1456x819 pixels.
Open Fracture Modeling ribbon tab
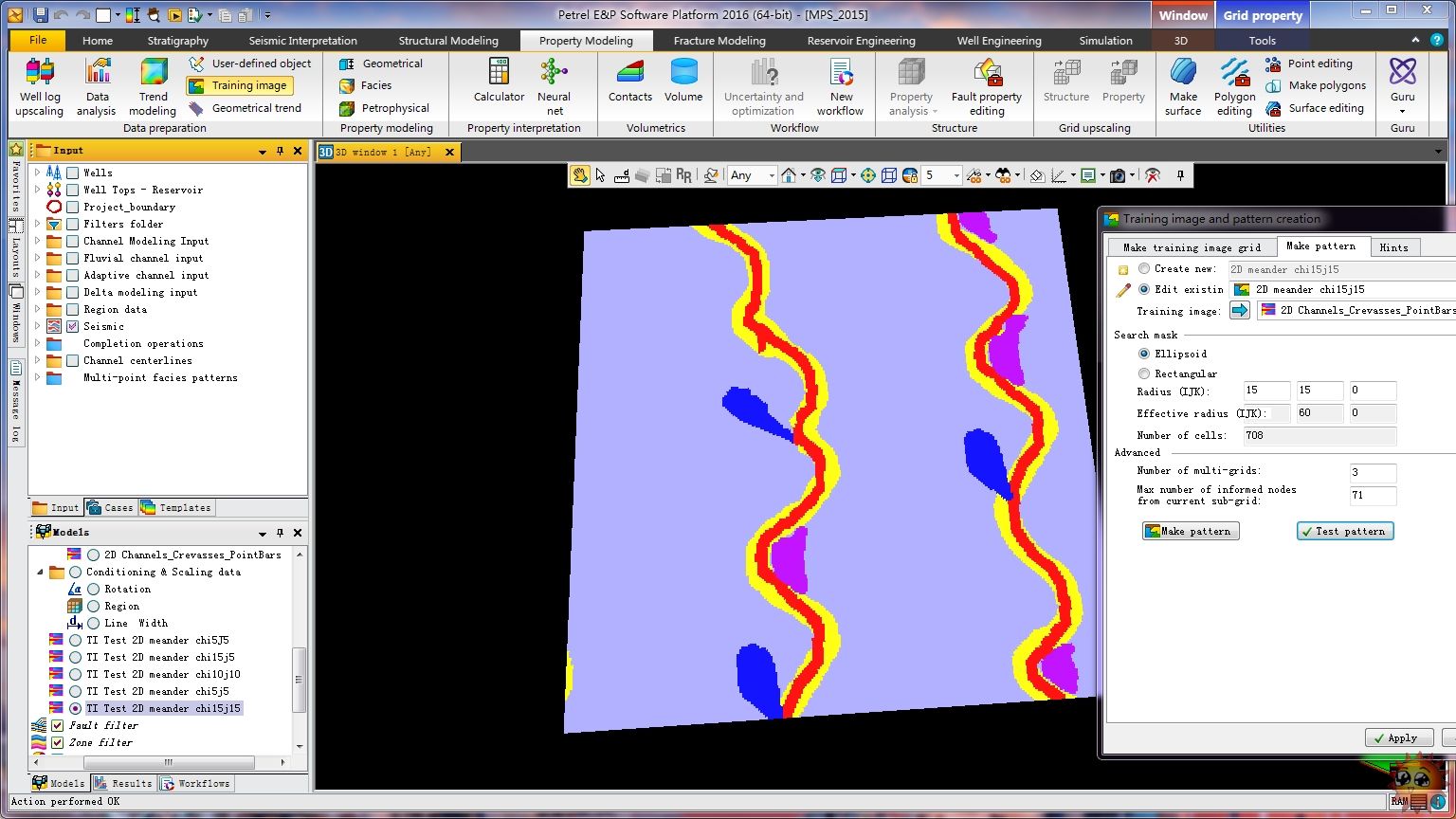719,41
